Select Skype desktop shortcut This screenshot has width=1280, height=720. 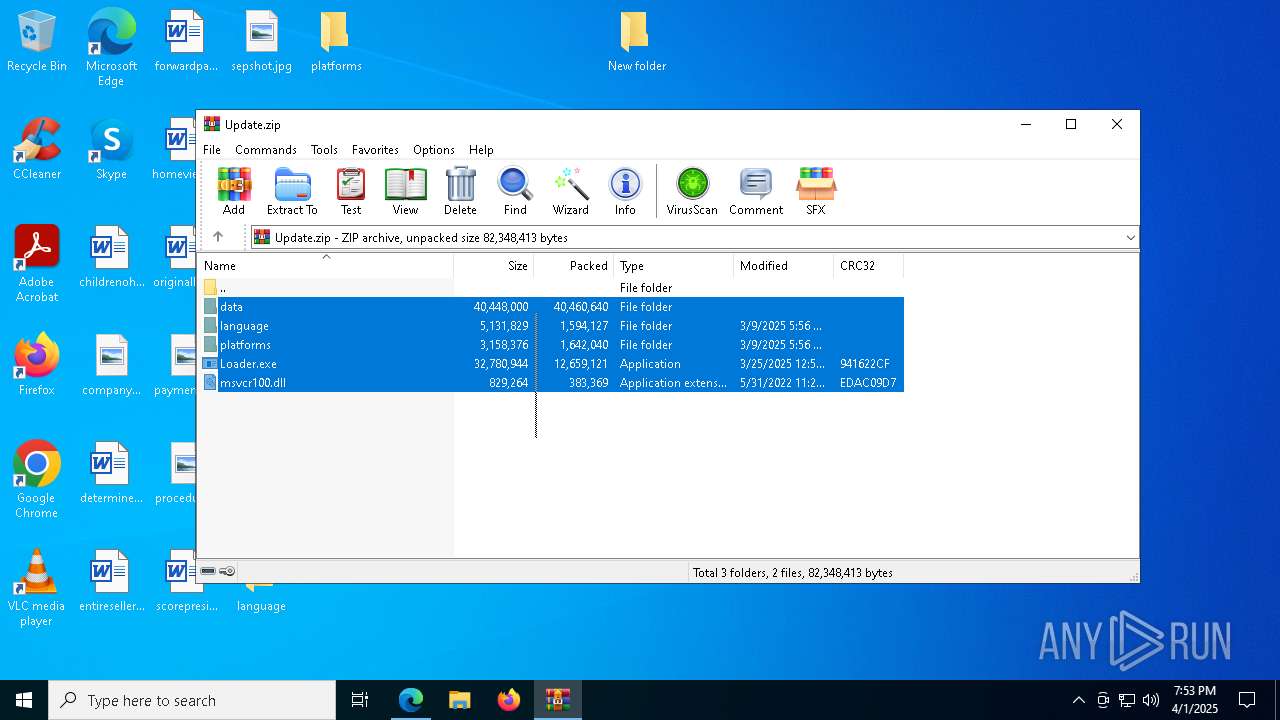point(111,150)
